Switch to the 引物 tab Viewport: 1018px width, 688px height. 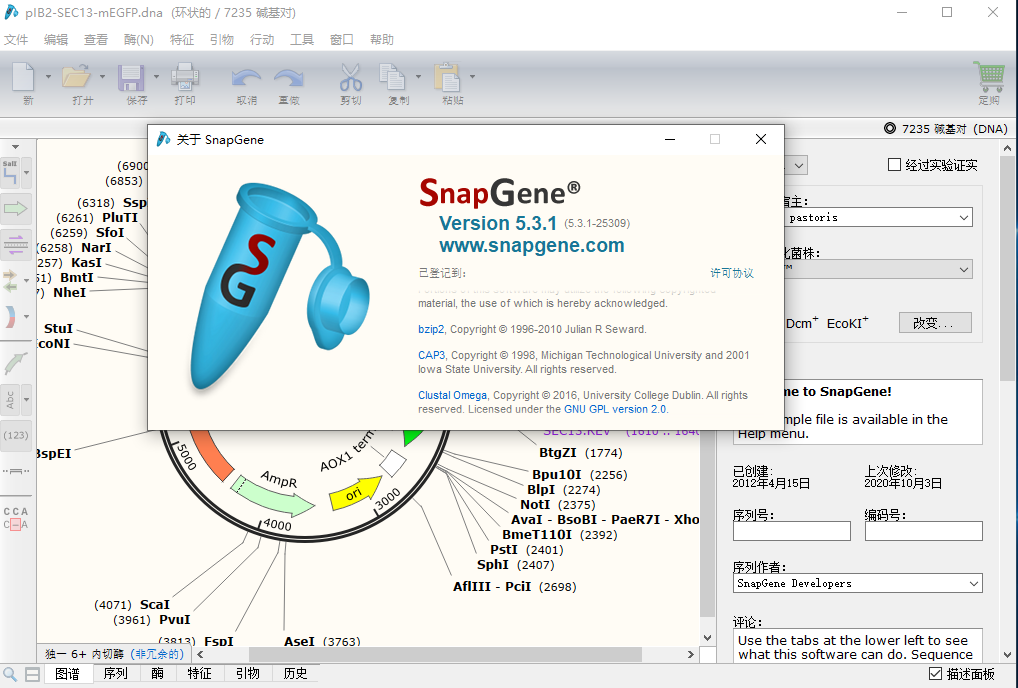coord(247,674)
